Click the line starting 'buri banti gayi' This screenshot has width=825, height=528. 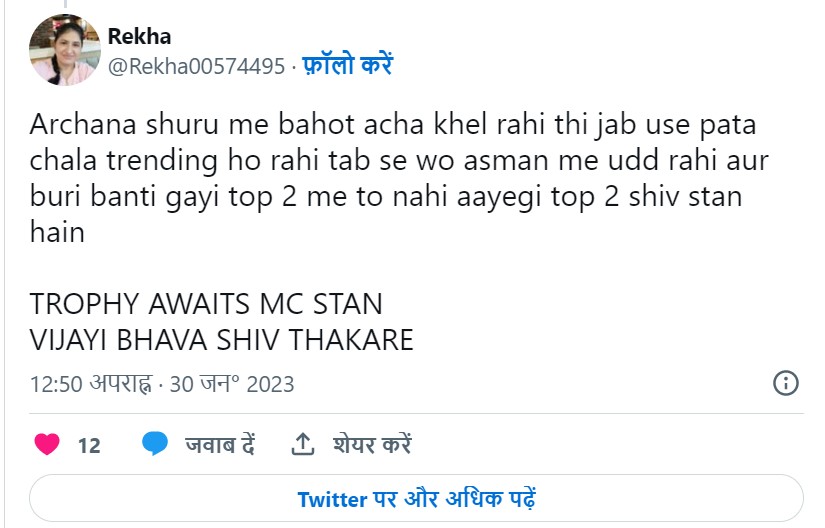point(385,196)
